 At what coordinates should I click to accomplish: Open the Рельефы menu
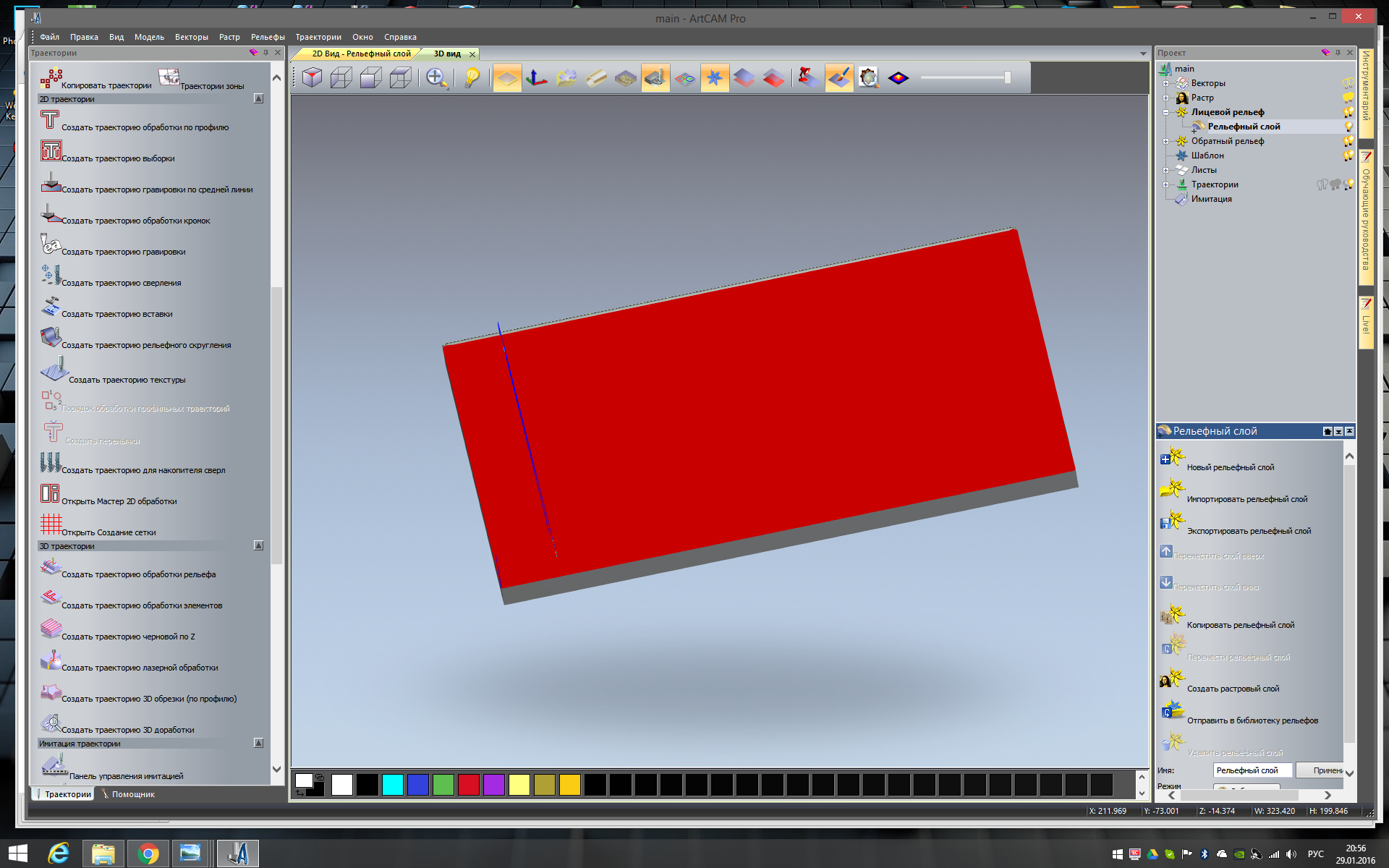pos(268,37)
